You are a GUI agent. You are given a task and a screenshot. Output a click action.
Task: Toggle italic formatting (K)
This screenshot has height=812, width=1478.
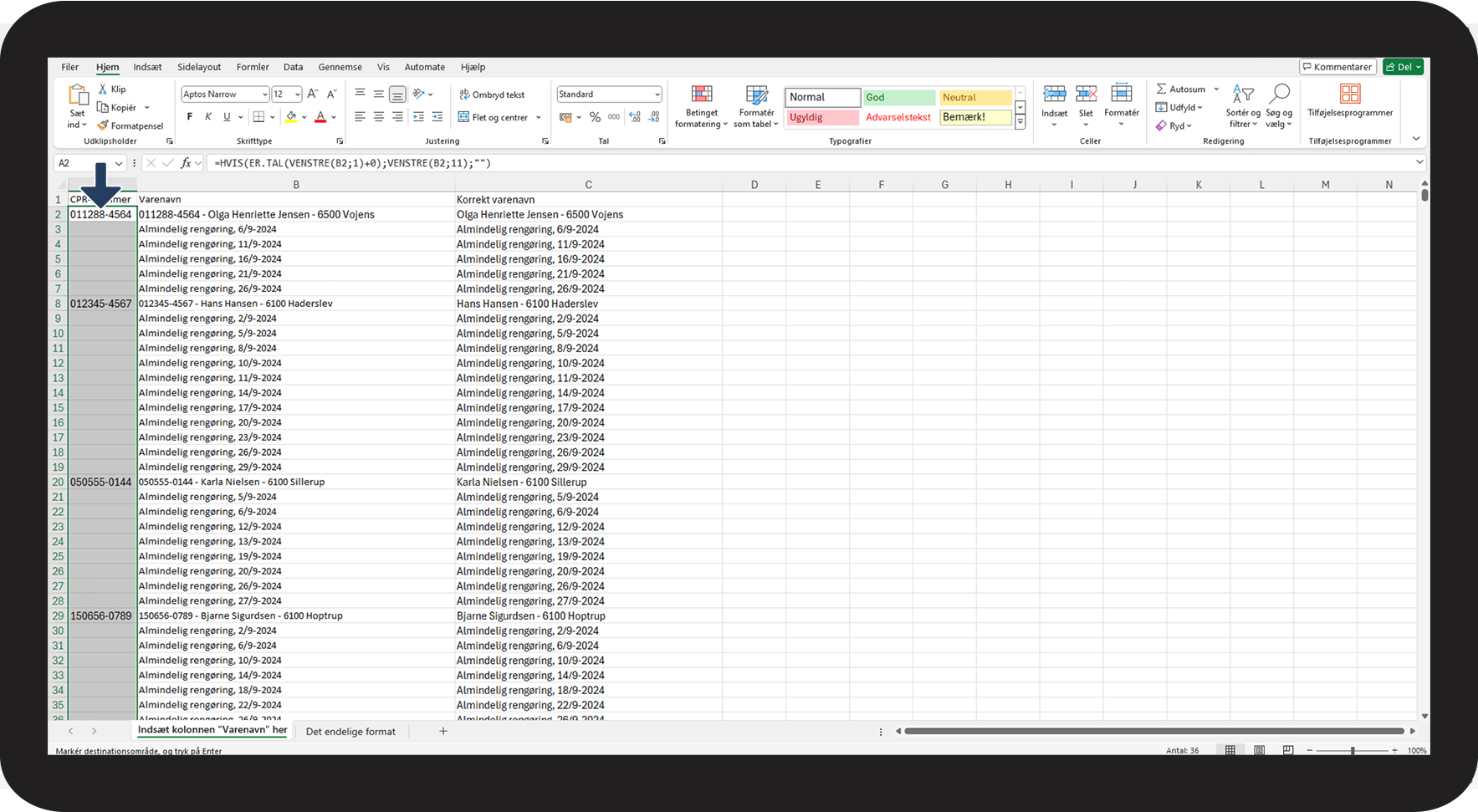click(208, 117)
